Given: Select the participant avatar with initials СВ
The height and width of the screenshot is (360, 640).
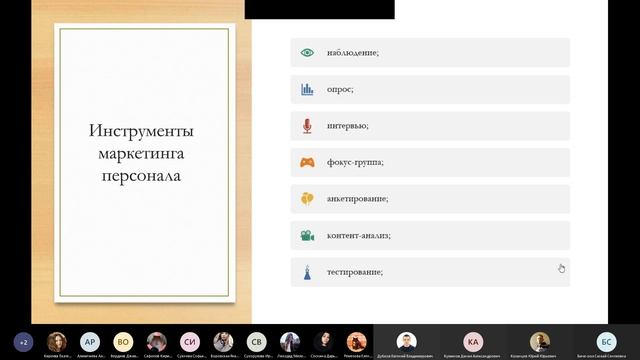Looking at the screenshot, I should (256, 342).
